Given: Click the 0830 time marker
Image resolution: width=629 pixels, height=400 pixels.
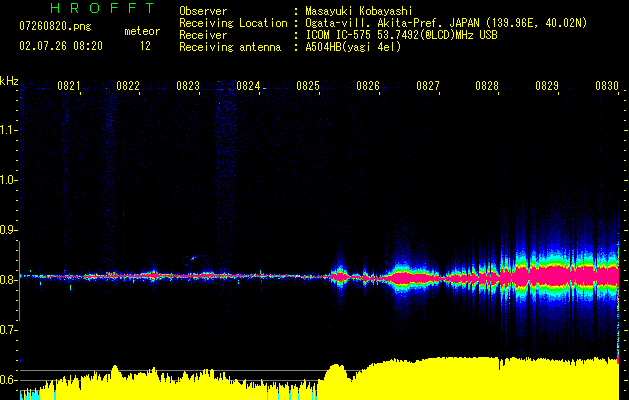Looking at the screenshot, I should click(x=607, y=86).
